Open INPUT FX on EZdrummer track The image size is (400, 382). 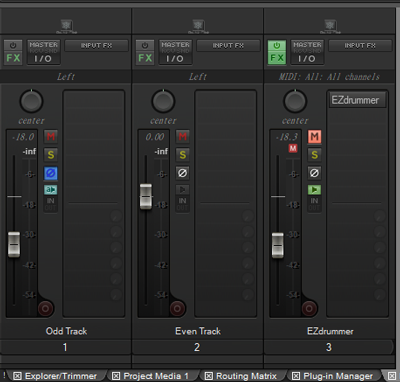[360, 46]
